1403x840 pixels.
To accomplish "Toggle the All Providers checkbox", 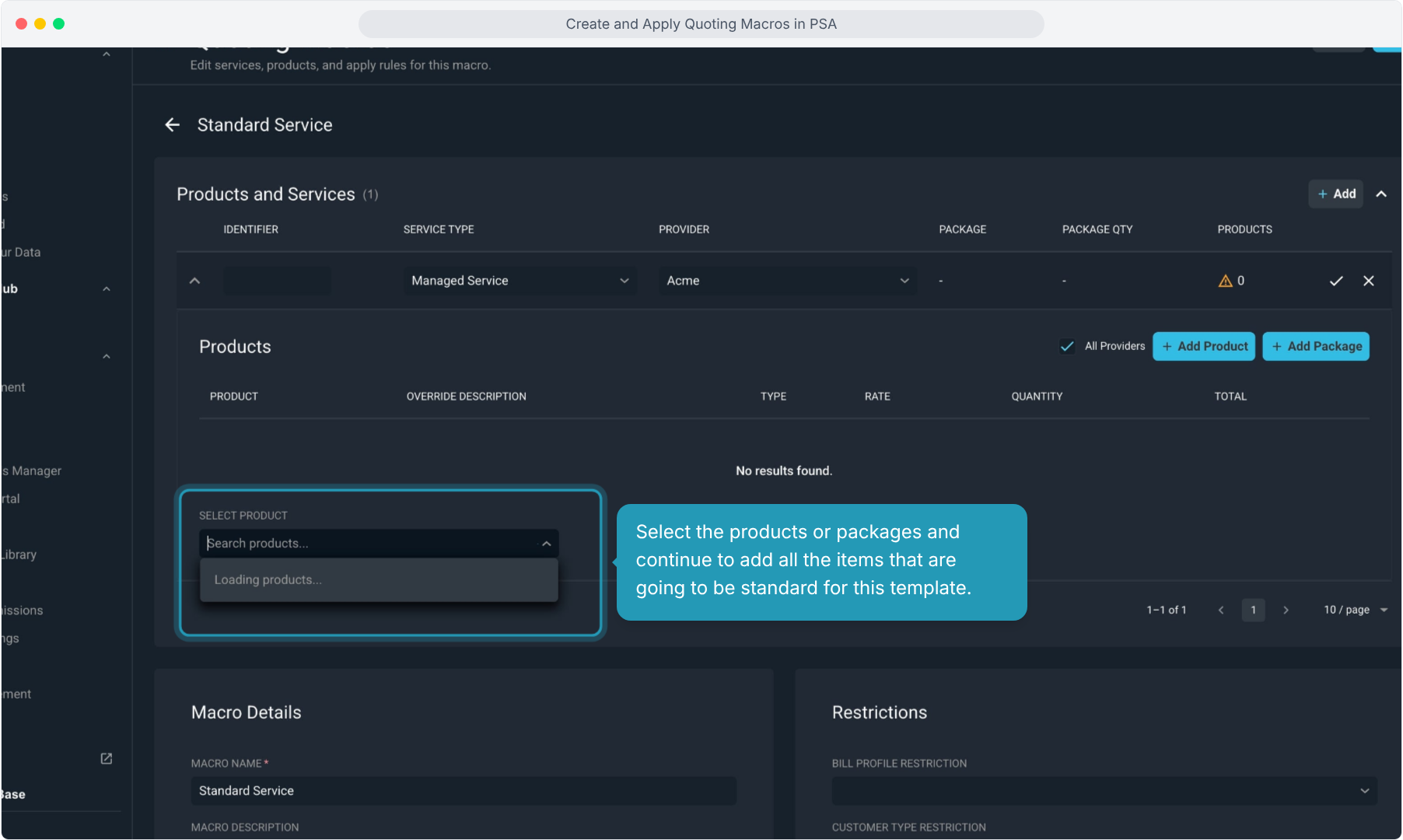I will point(1067,346).
